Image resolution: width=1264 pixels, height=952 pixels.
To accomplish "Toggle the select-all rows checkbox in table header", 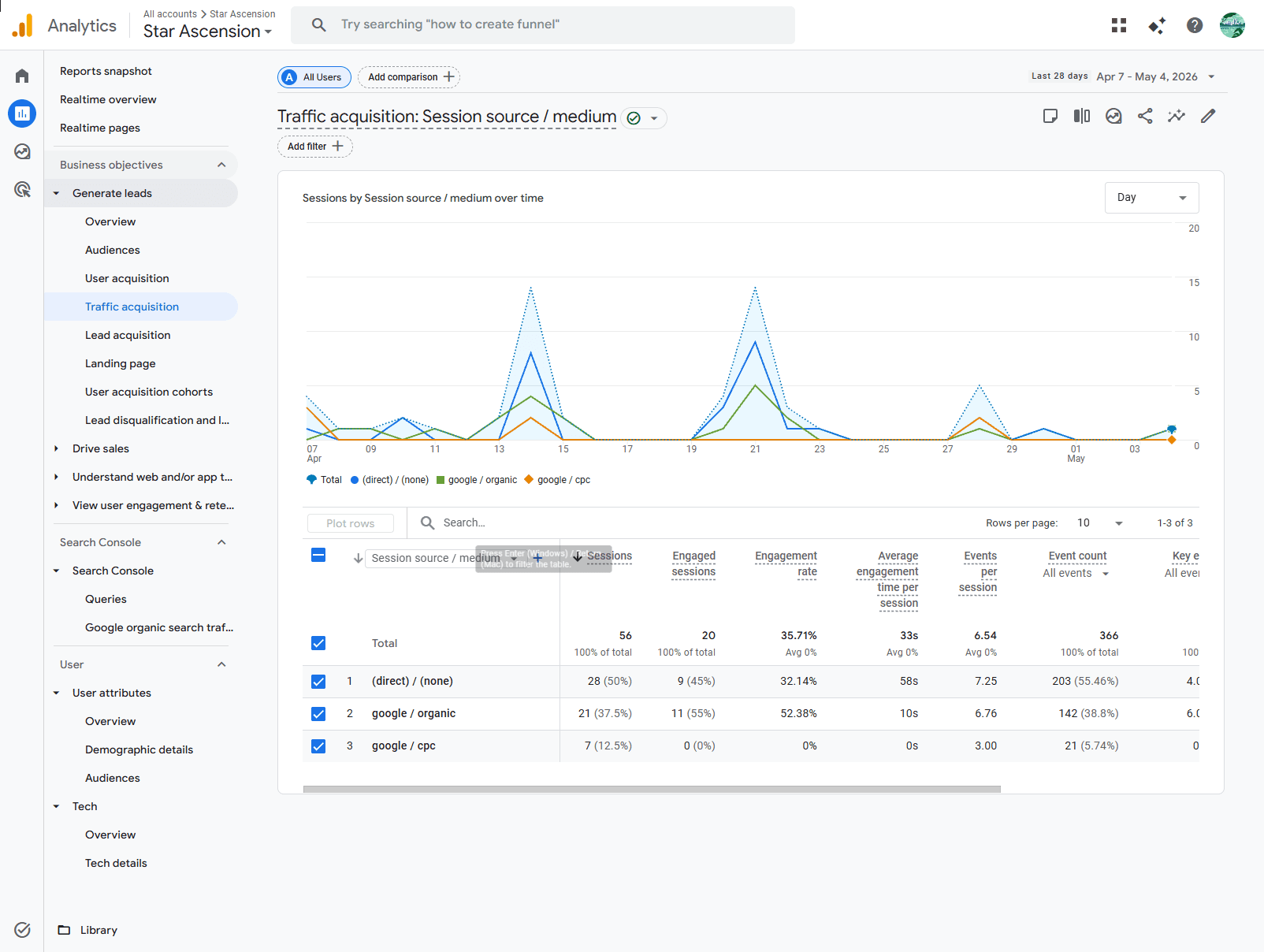I will 318,555.
